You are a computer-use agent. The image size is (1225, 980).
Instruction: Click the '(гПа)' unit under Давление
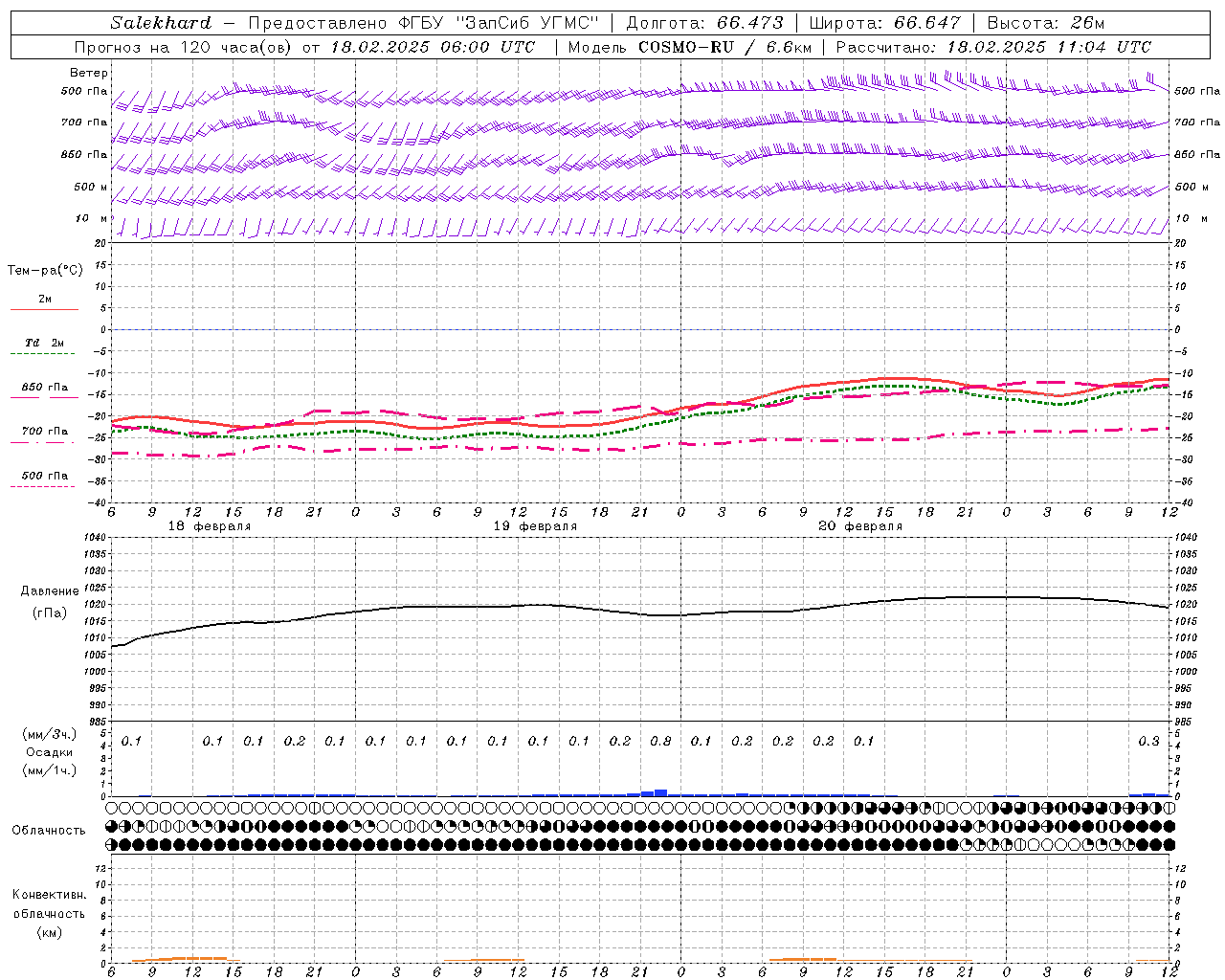(50, 612)
